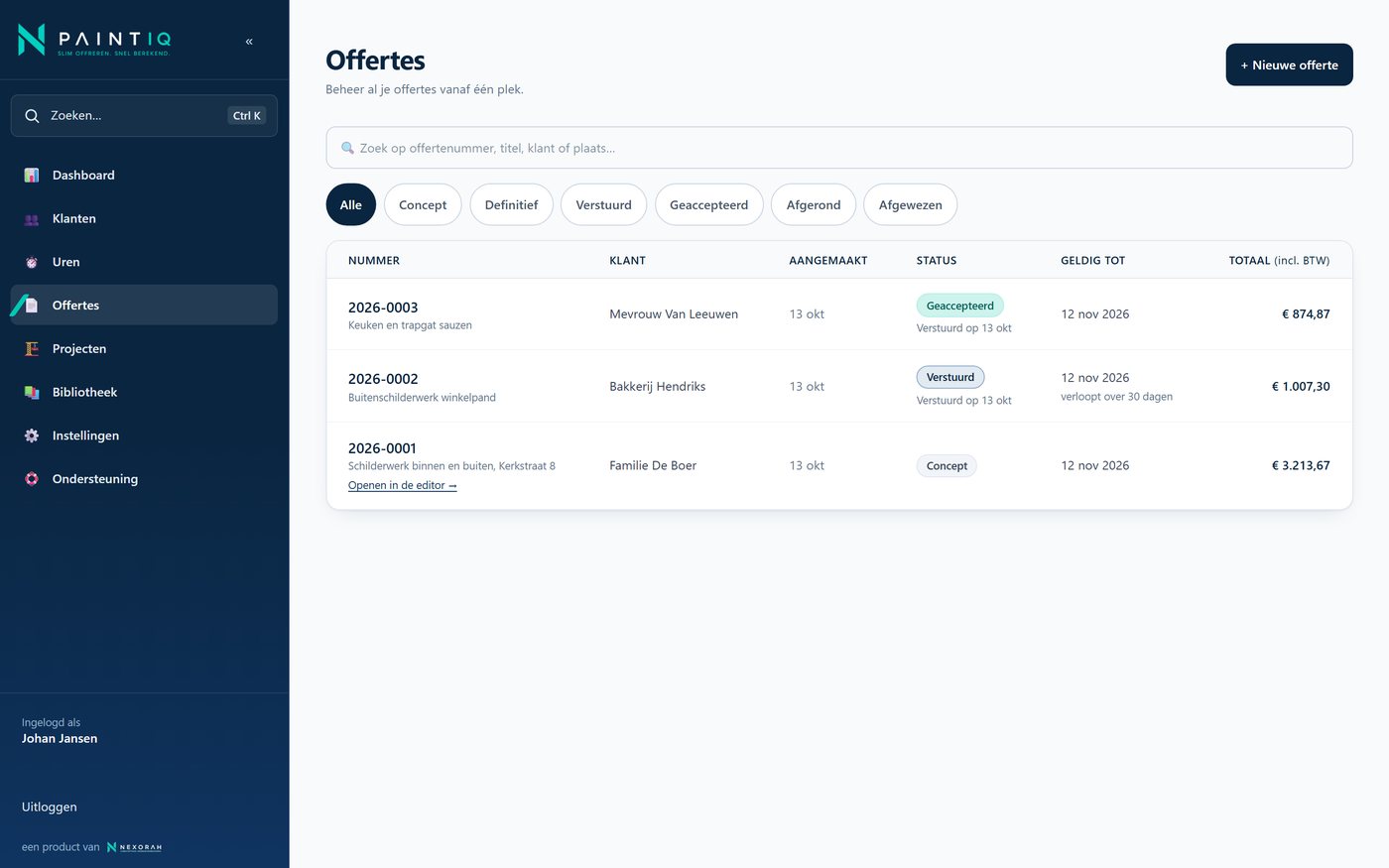Open Instellingen from the sidebar

[x=144, y=435]
